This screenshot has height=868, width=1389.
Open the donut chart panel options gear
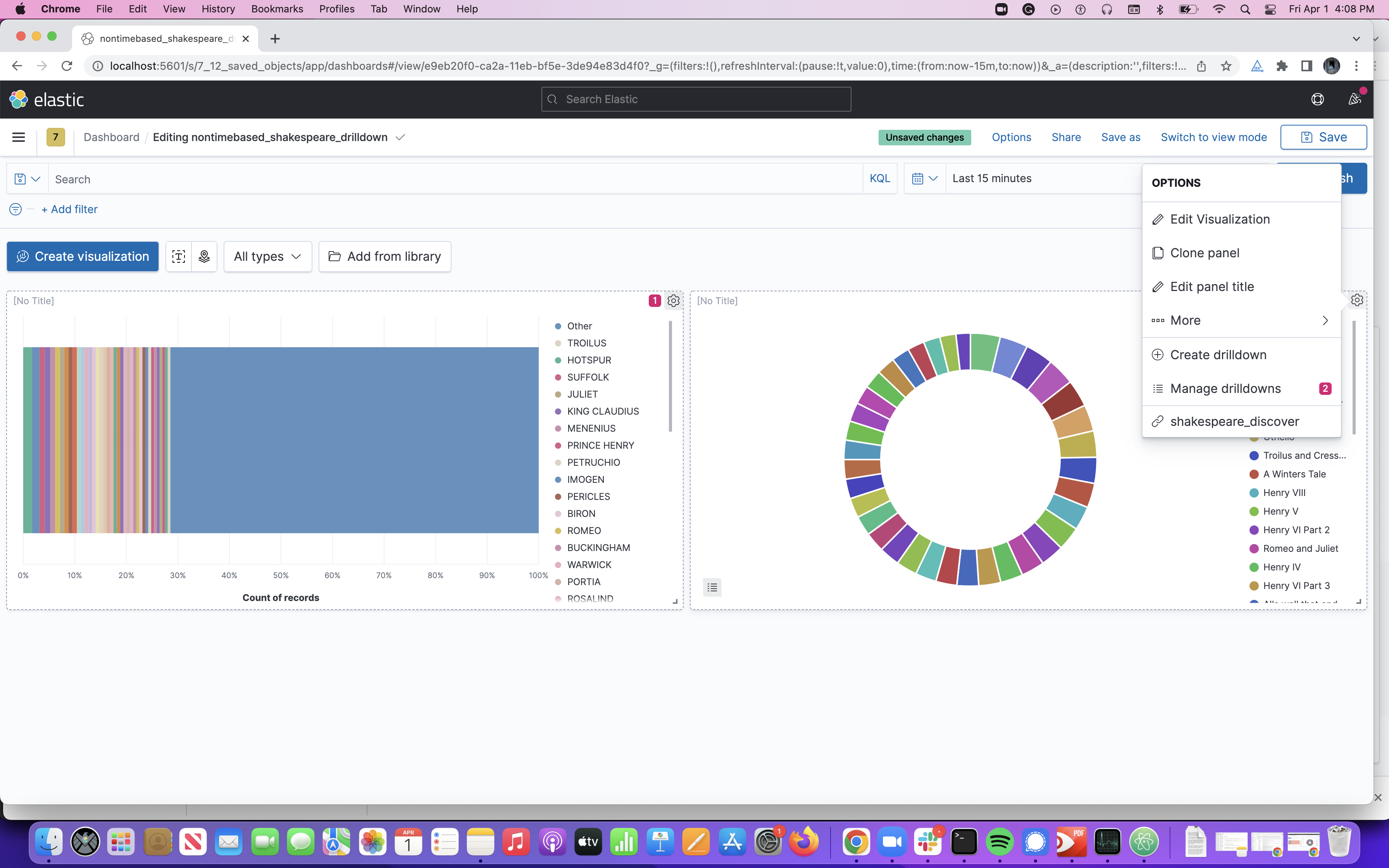1357,300
